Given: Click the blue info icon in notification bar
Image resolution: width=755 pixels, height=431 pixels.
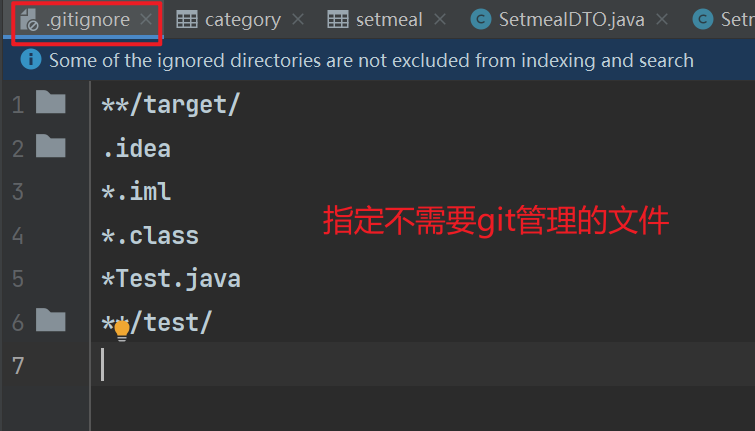Looking at the screenshot, I should (31, 60).
